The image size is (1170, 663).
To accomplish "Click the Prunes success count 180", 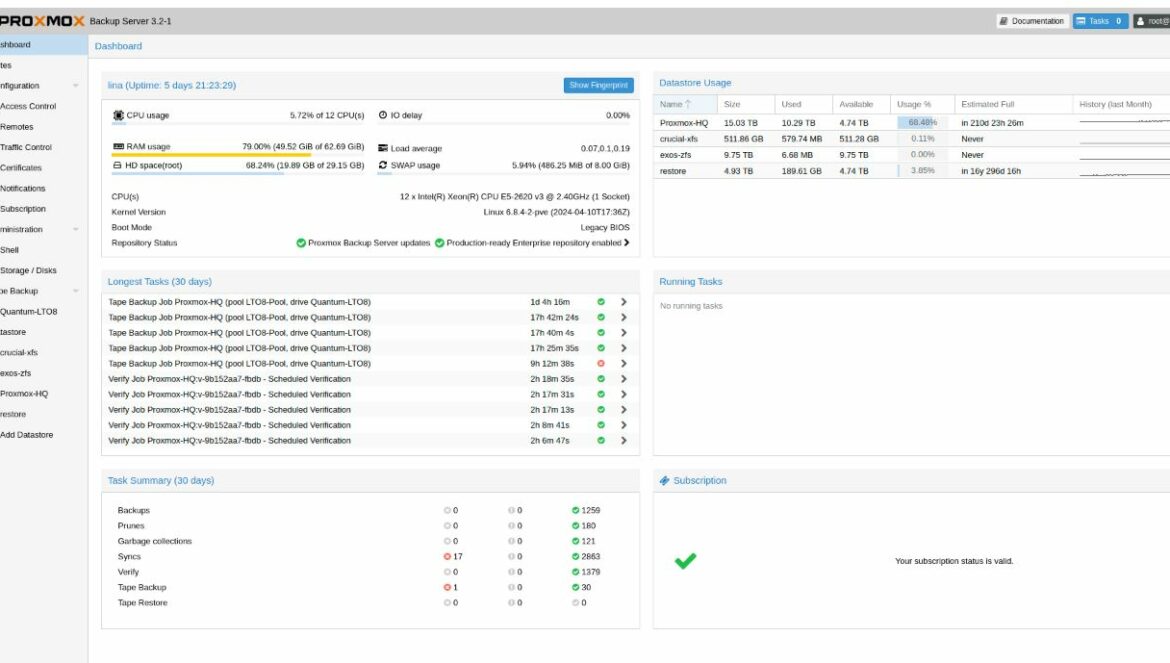I will 584,526.
